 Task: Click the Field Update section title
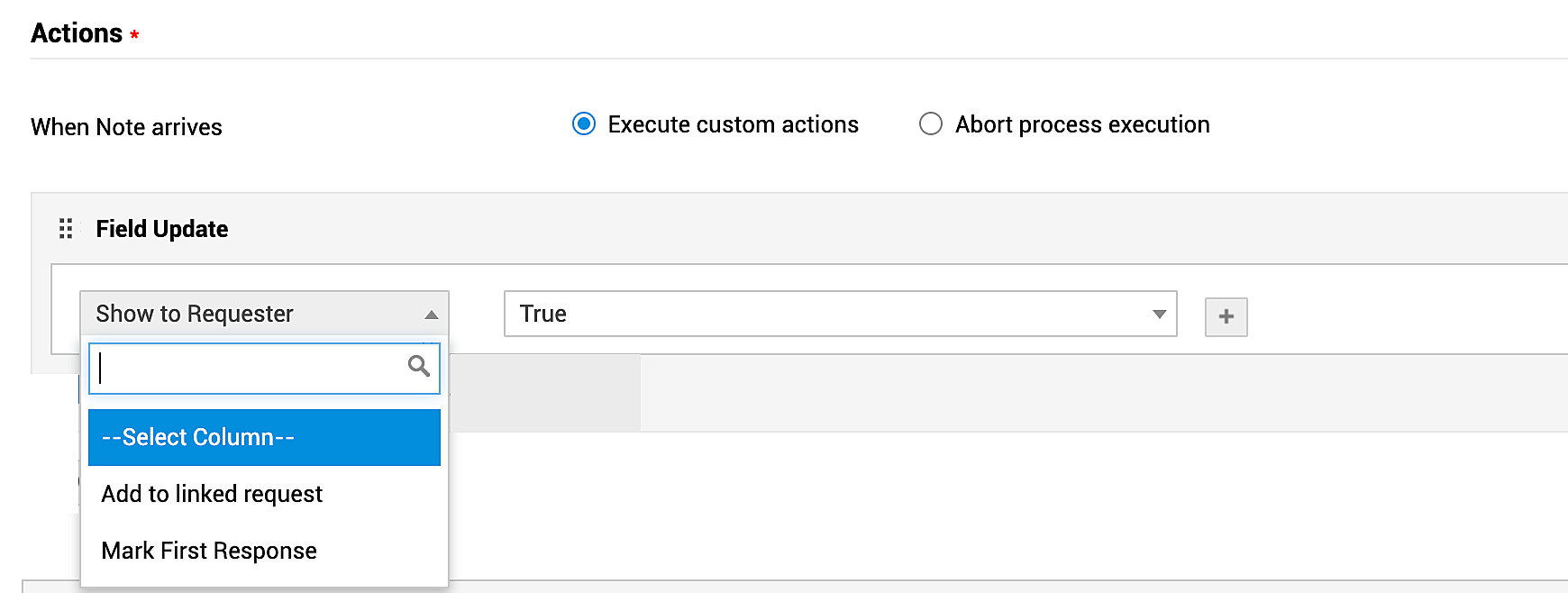tap(162, 229)
